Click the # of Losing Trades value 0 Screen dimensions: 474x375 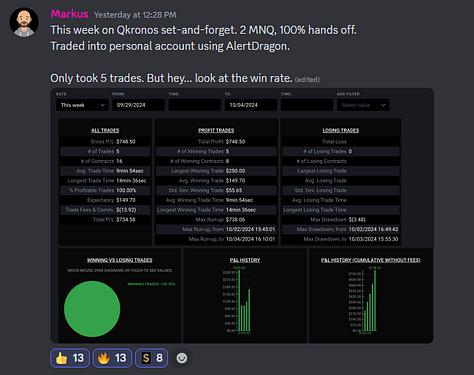[350, 151]
